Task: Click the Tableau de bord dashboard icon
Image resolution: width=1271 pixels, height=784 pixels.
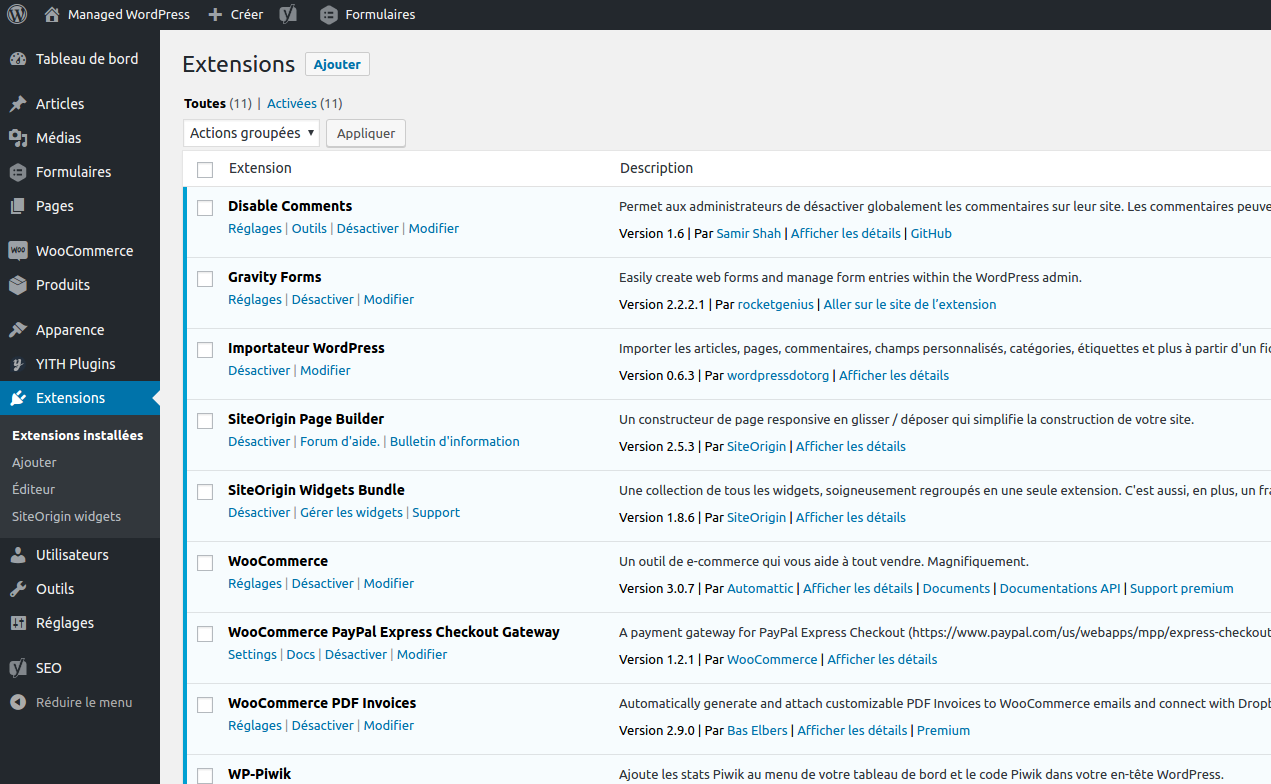Action: click(18, 59)
